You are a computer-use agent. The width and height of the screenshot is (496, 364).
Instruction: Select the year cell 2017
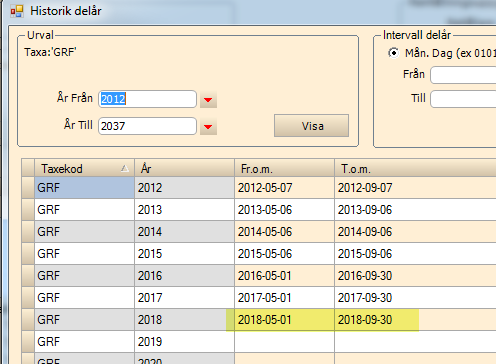click(x=184, y=298)
